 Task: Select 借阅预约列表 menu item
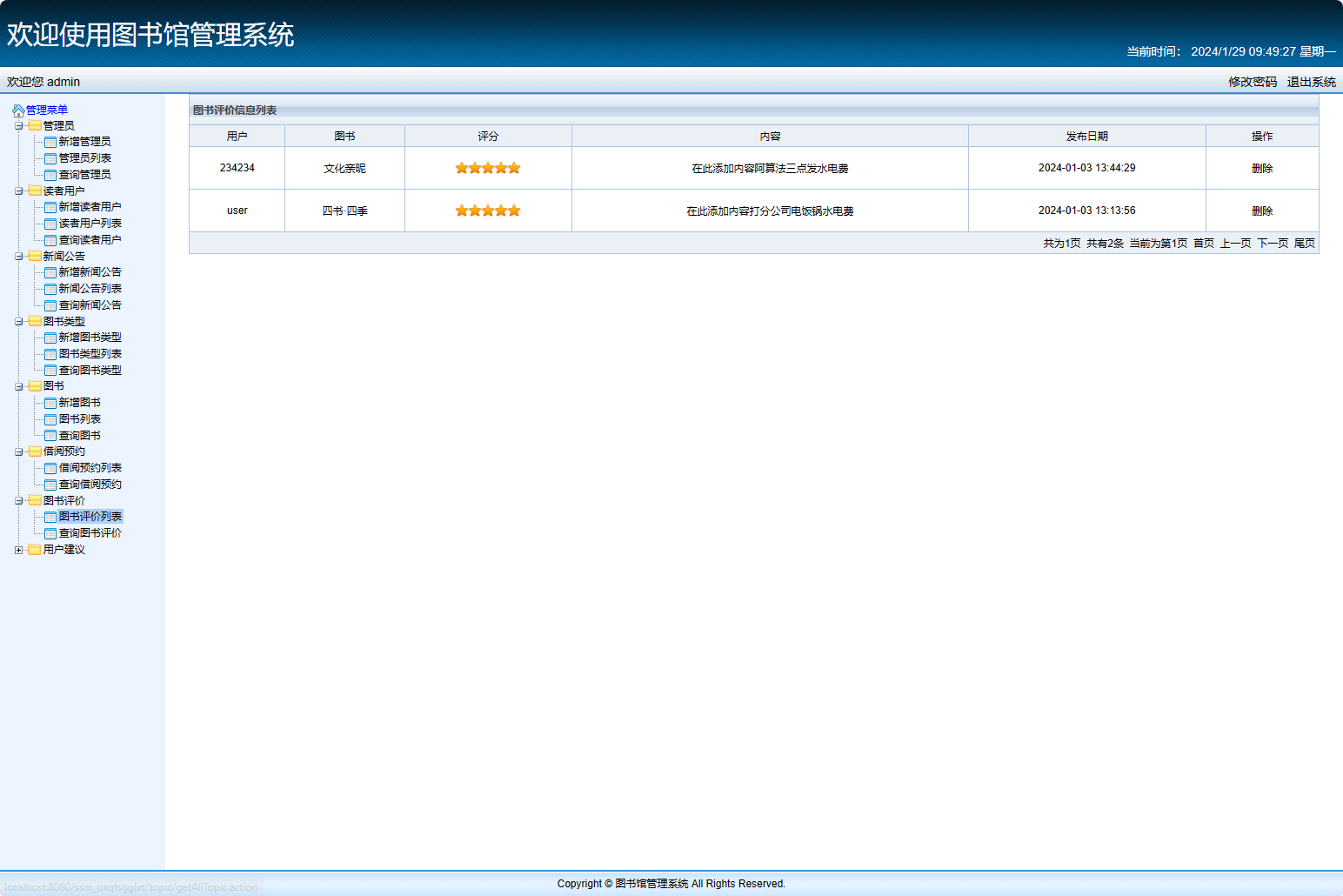coord(90,468)
